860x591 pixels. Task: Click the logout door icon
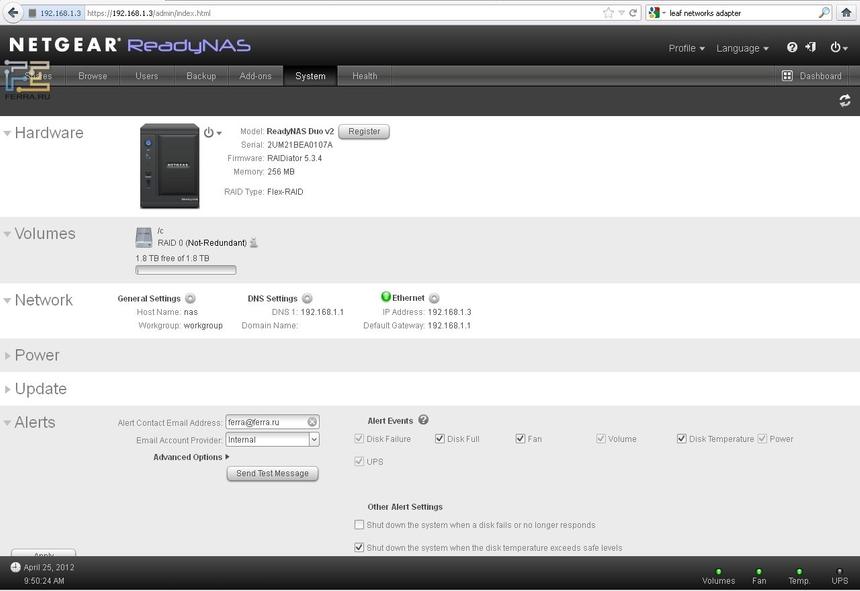[x=810, y=47]
